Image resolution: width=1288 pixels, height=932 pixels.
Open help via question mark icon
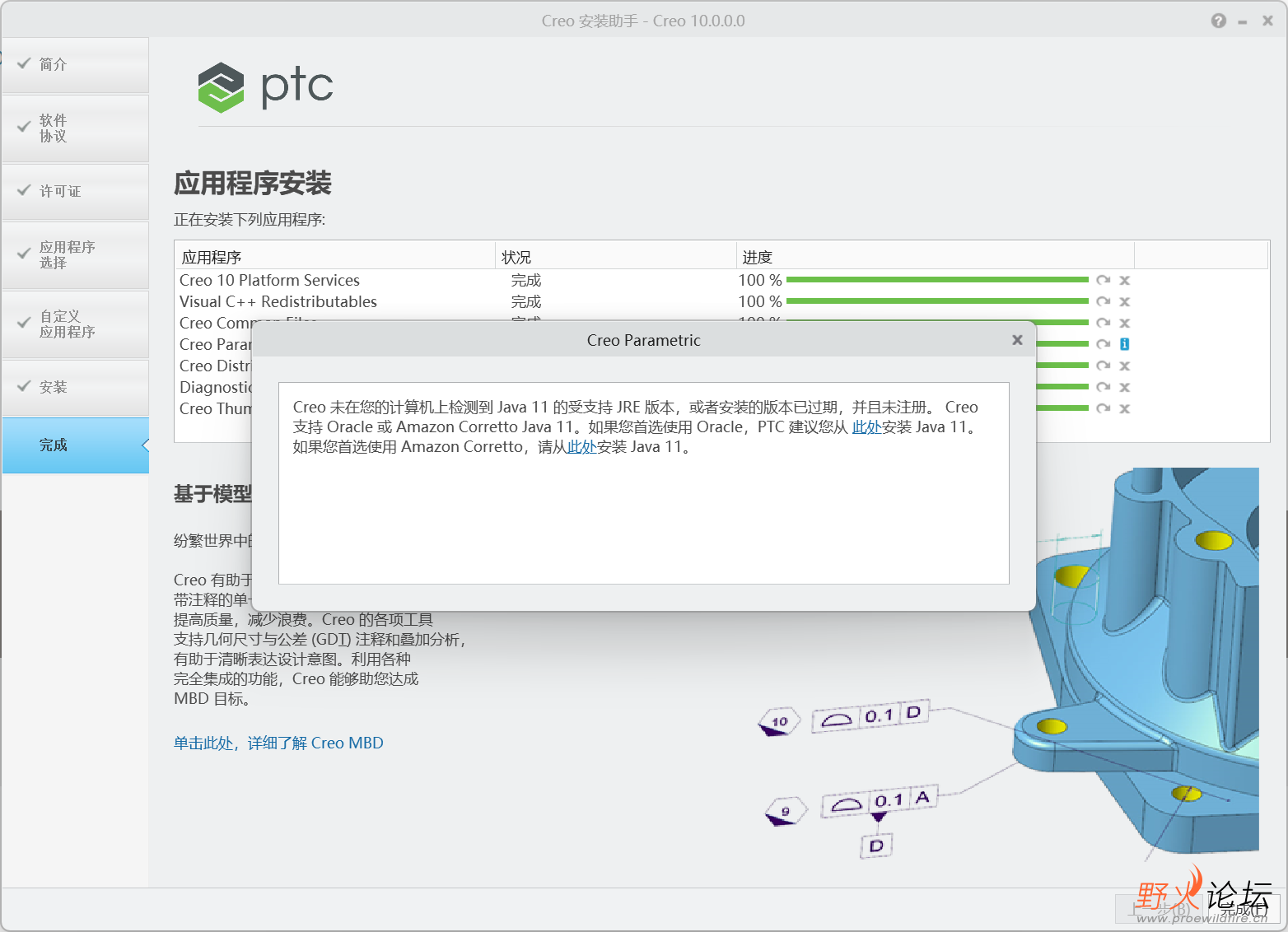1219,21
